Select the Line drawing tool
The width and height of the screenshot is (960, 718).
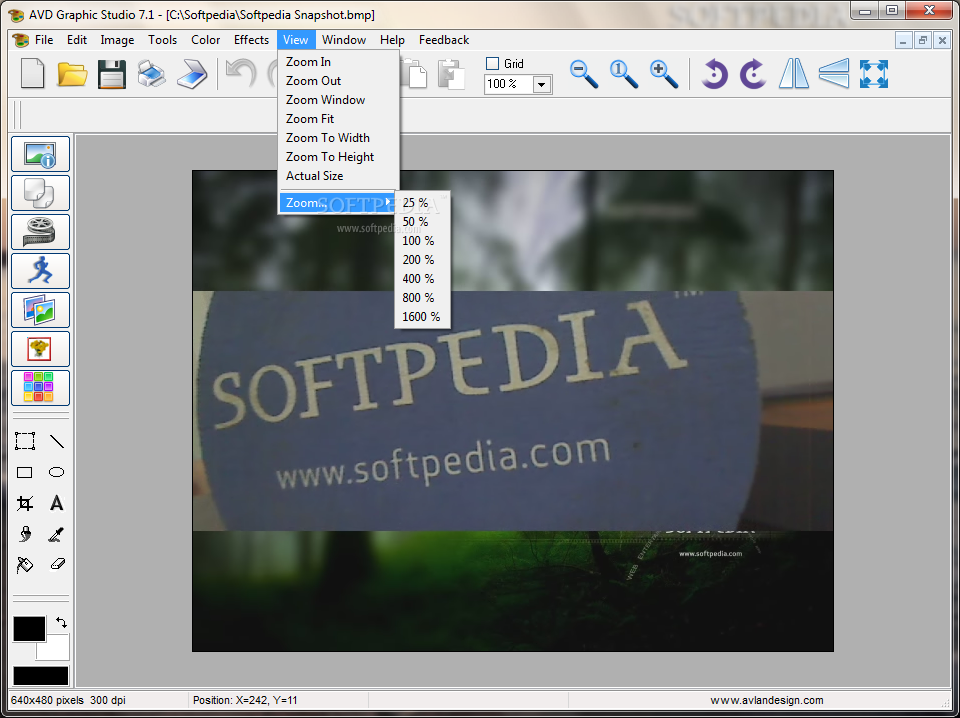click(x=56, y=441)
